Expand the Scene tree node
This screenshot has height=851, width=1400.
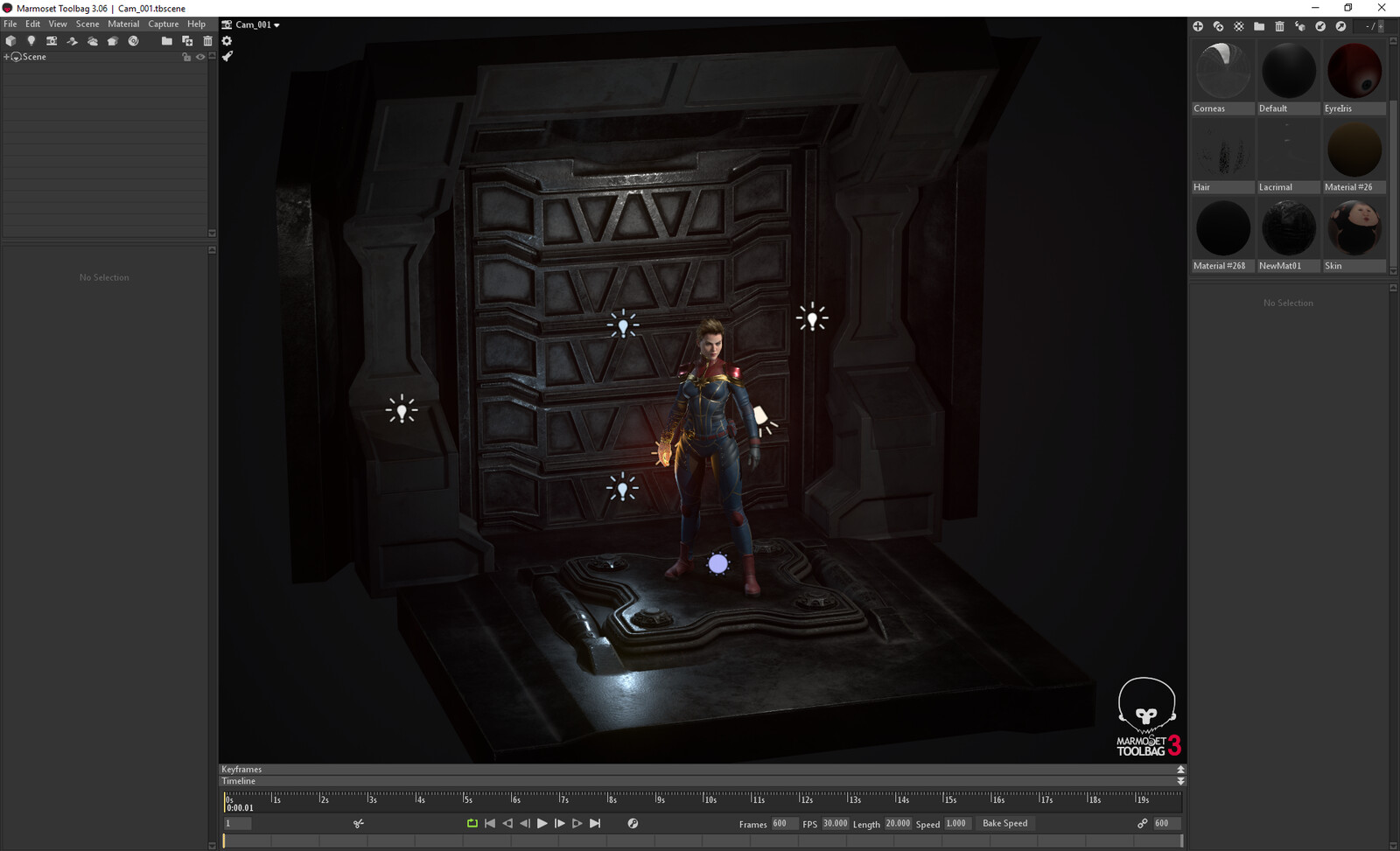pos(7,57)
